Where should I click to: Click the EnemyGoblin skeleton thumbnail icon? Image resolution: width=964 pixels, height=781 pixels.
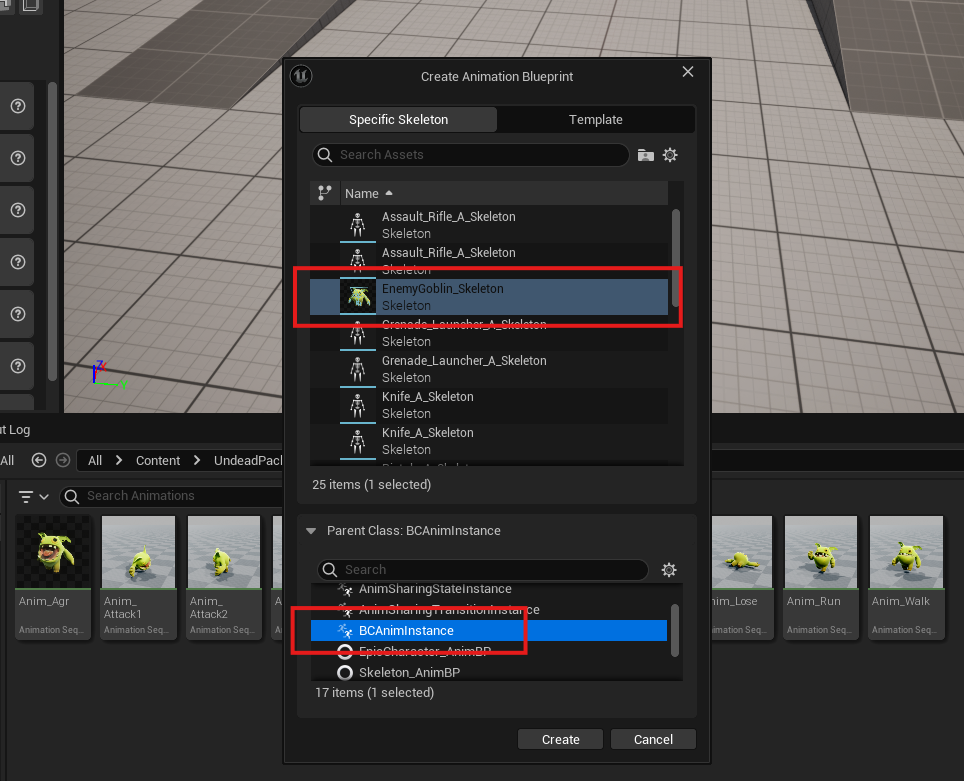(x=358, y=296)
